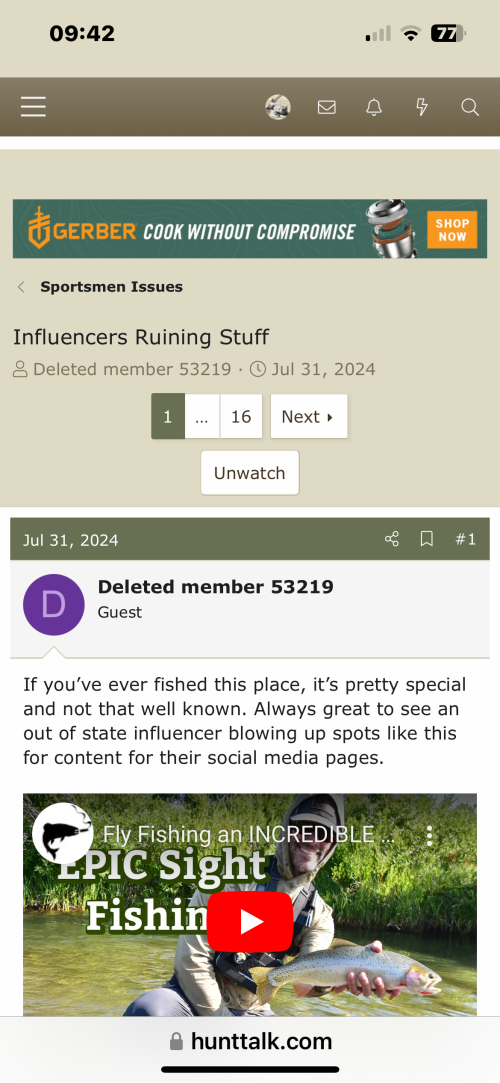
Task: Open the search magnifier icon
Action: point(470,107)
